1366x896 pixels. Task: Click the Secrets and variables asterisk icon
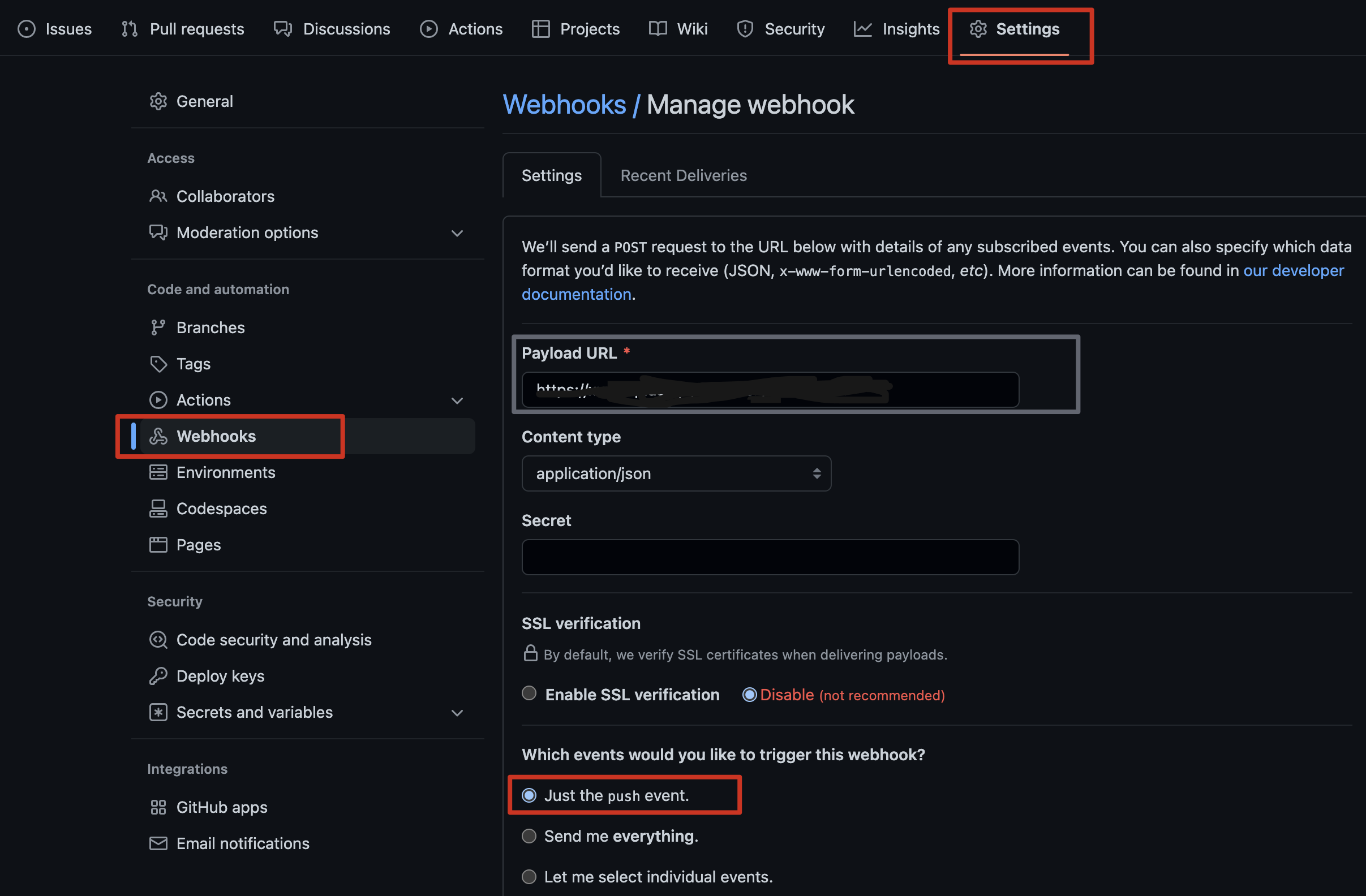[x=158, y=712]
